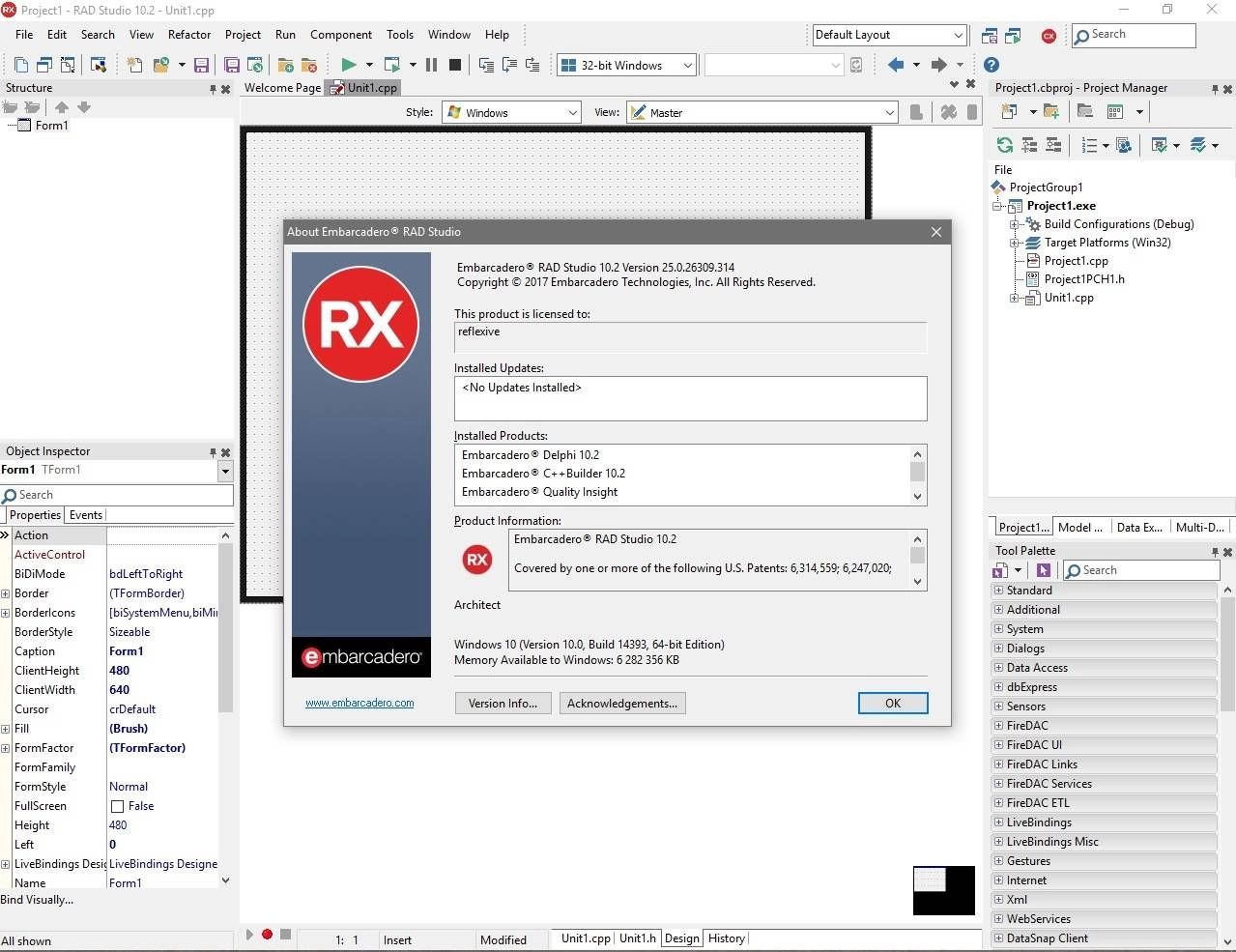Click the Trace Into debug icon
Image resolution: width=1236 pixels, height=952 pixels.
(486, 65)
